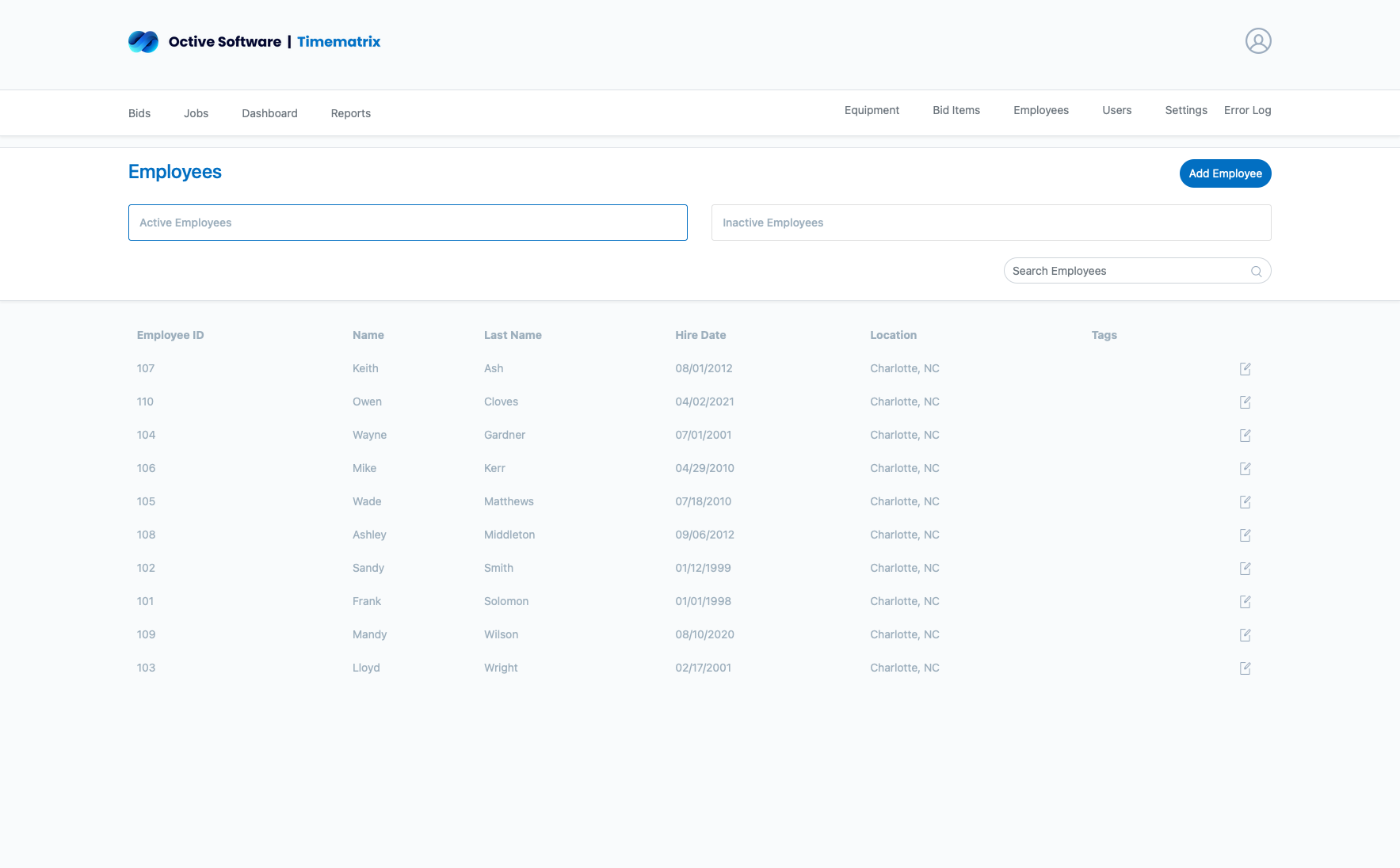
Task: Click the Octive Software logo icon
Action: pyautogui.click(x=143, y=42)
